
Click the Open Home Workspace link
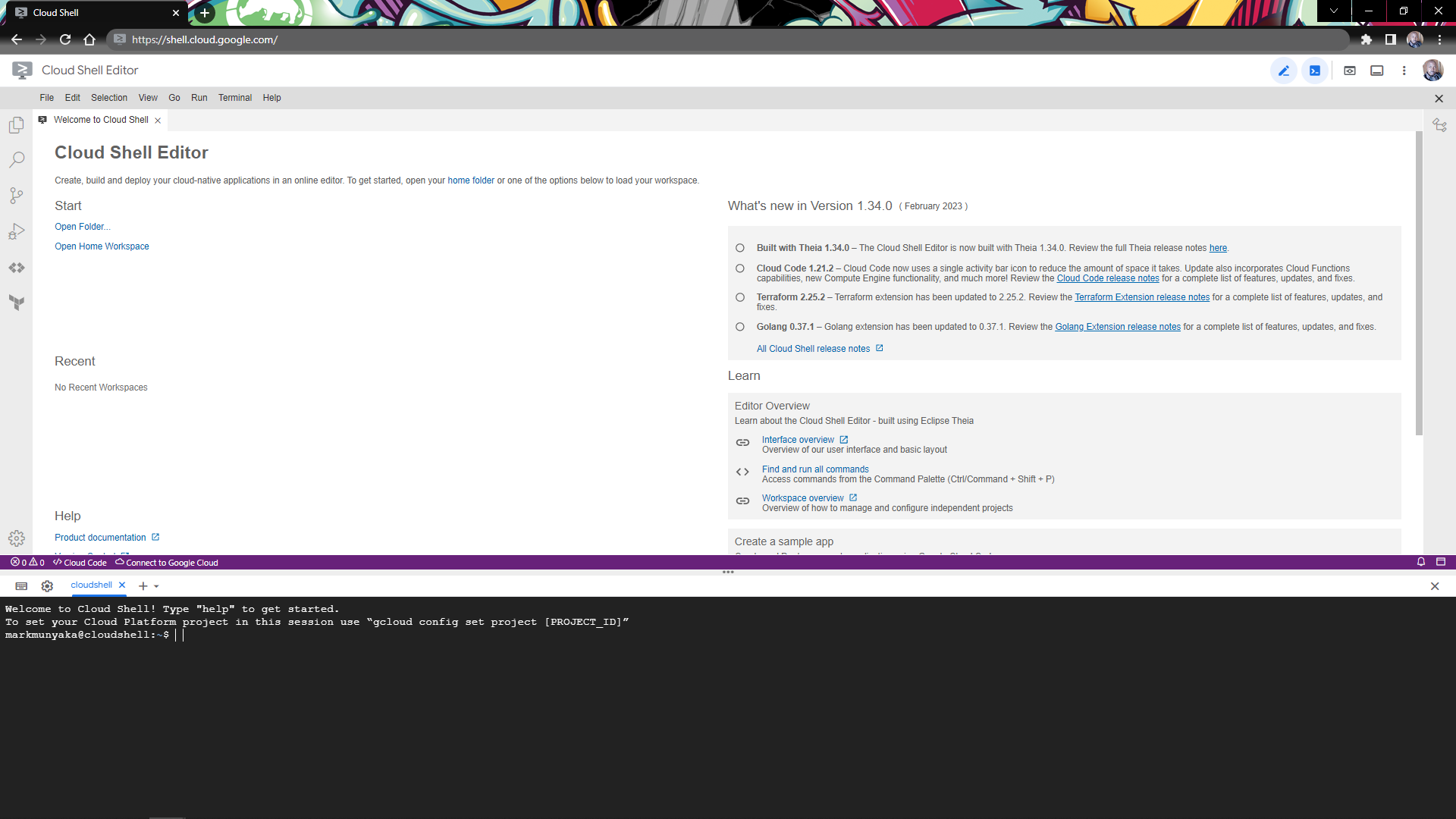[x=102, y=246]
